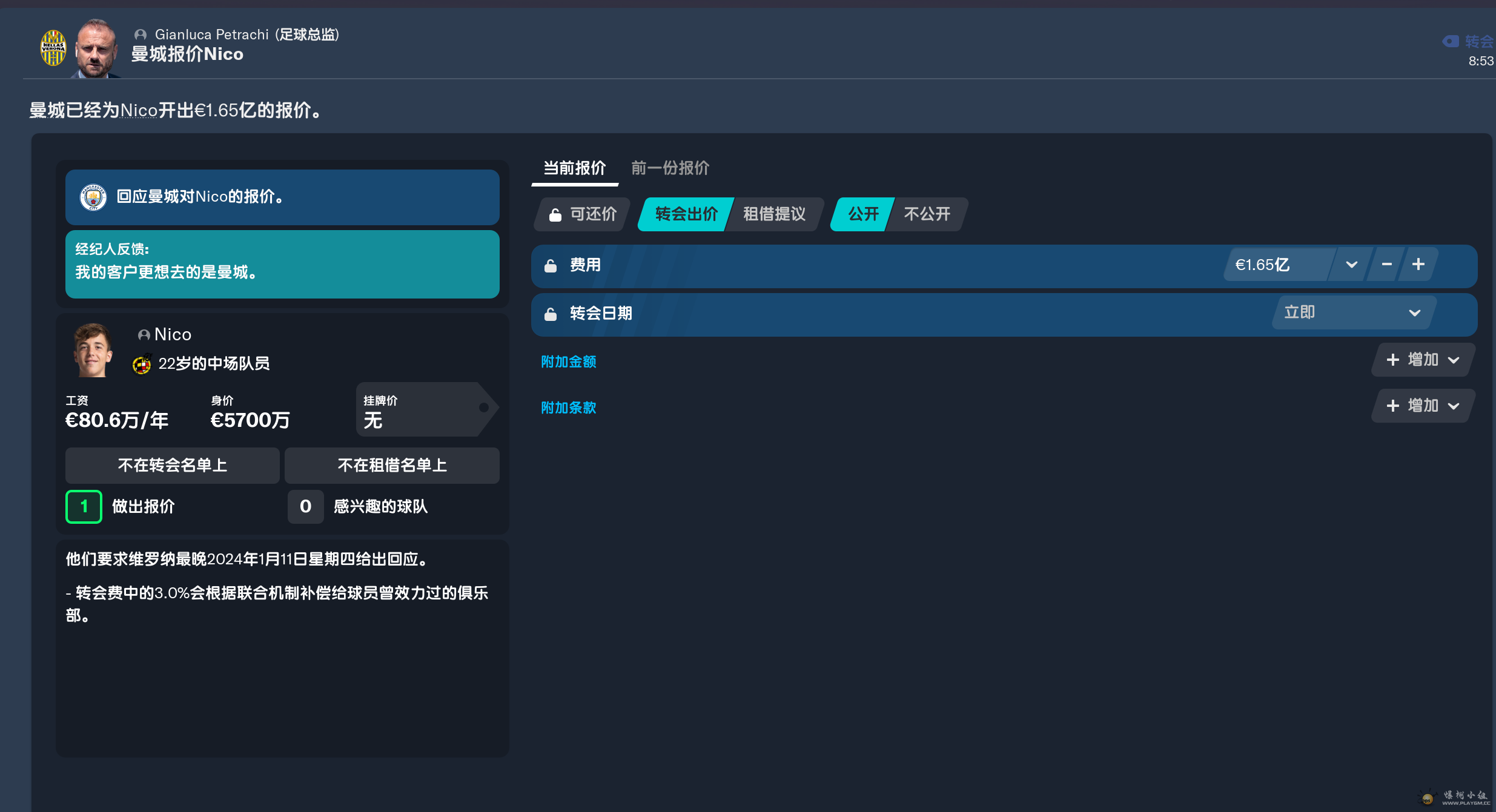Viewport: 1496px width, 812px height.
Task: Expand the 增加 dropdown for 附加金额
Action: pyautogui.click(x=1423, y=360)
